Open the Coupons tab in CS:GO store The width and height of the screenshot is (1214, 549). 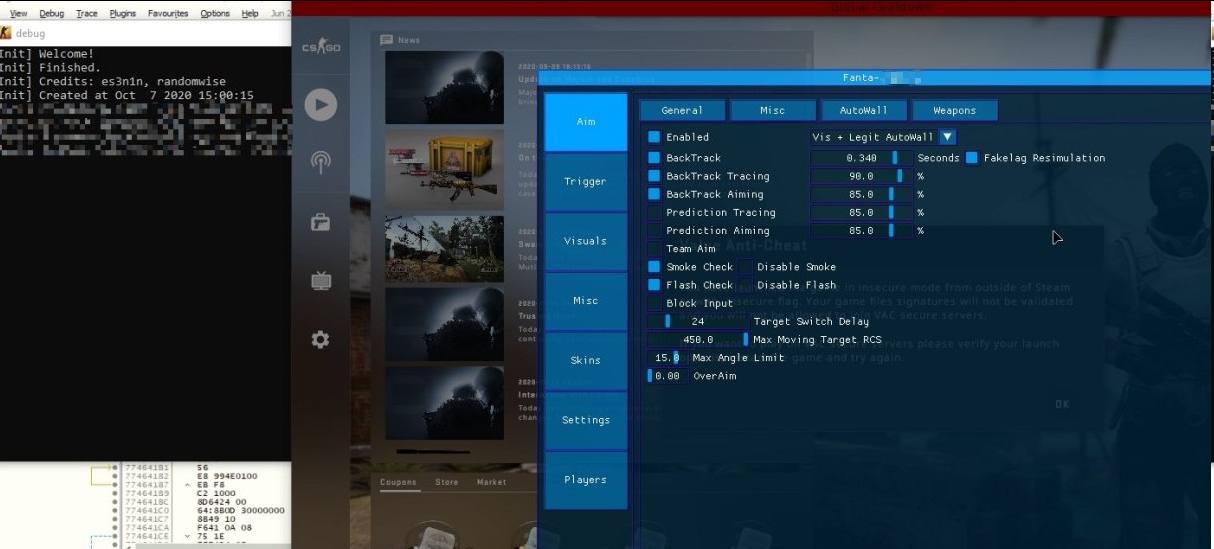398,482
